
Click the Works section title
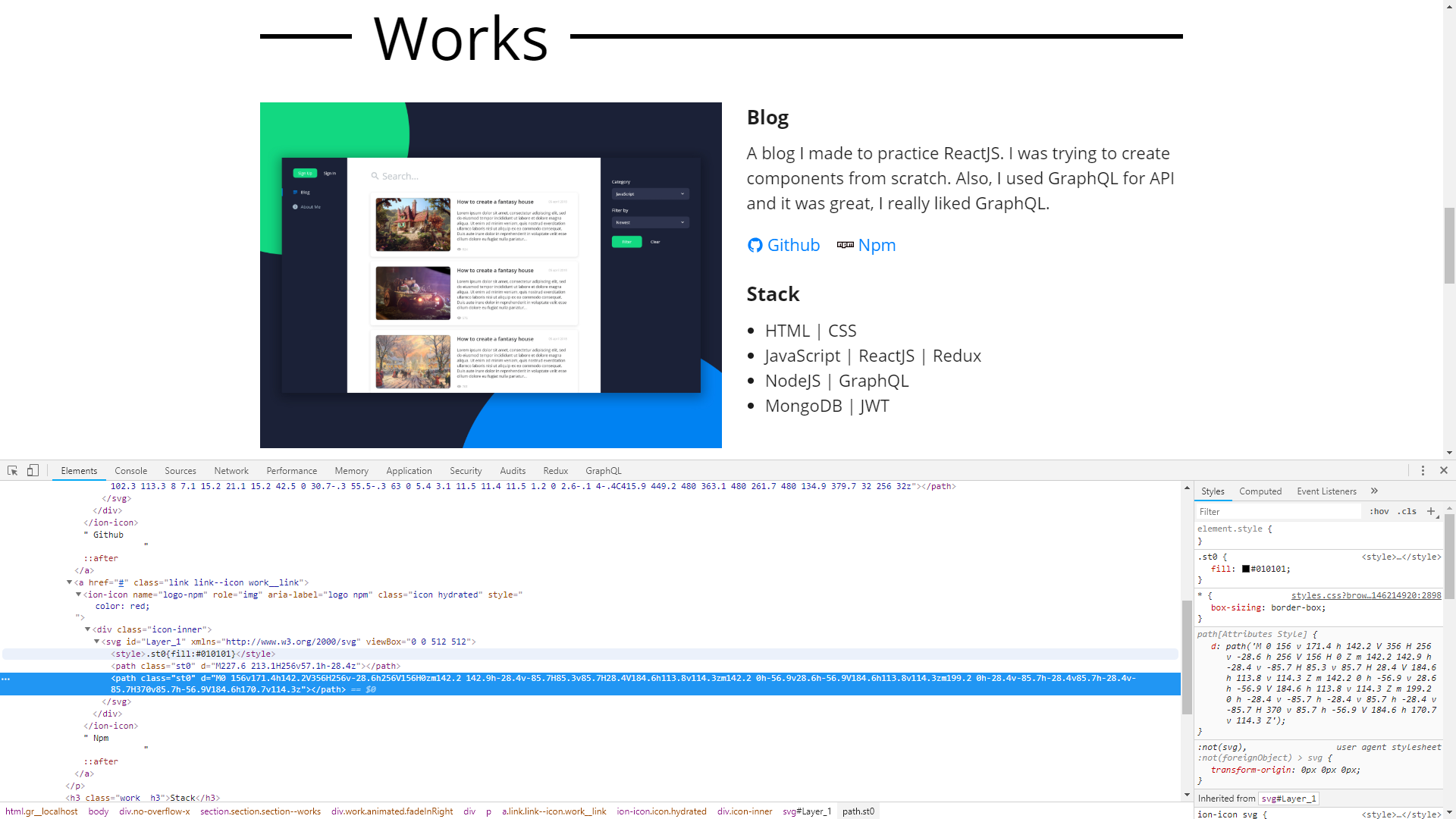click(x=460, y=38)
